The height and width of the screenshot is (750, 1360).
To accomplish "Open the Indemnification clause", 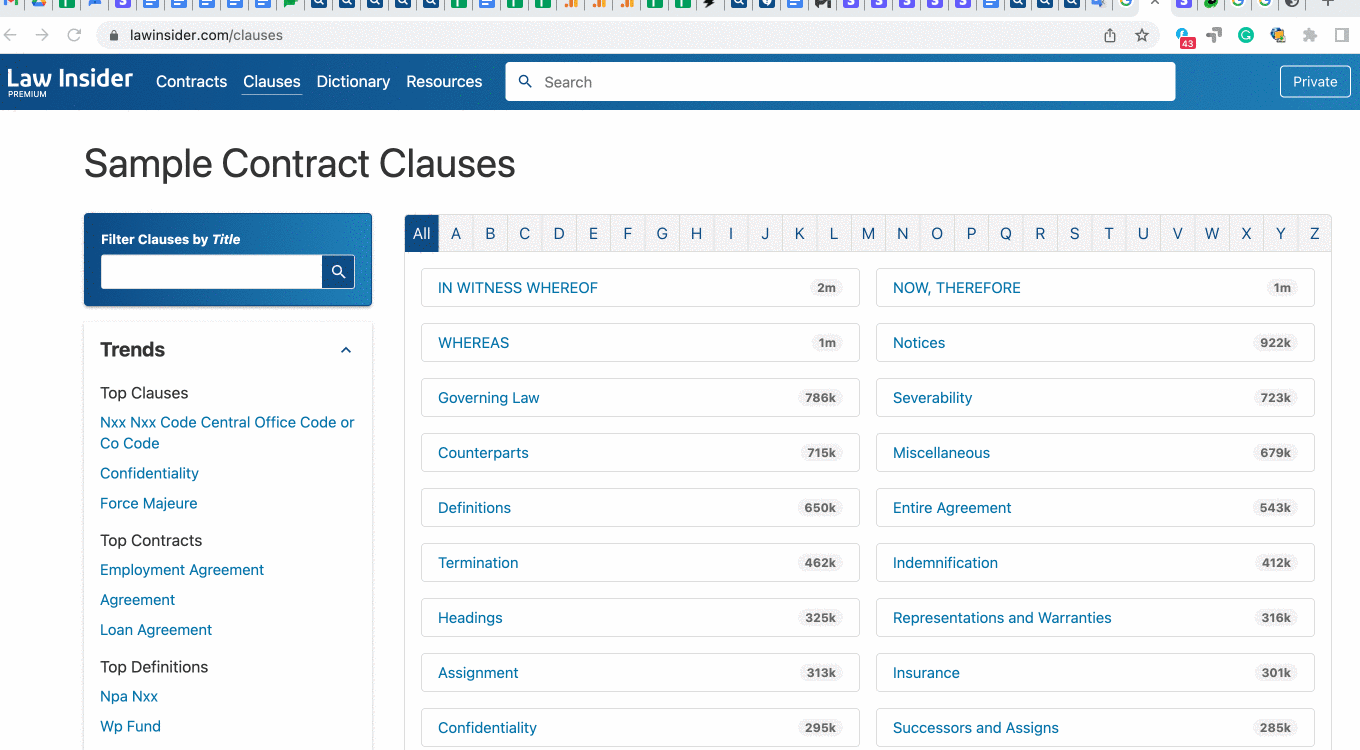I will [1095, 563].
